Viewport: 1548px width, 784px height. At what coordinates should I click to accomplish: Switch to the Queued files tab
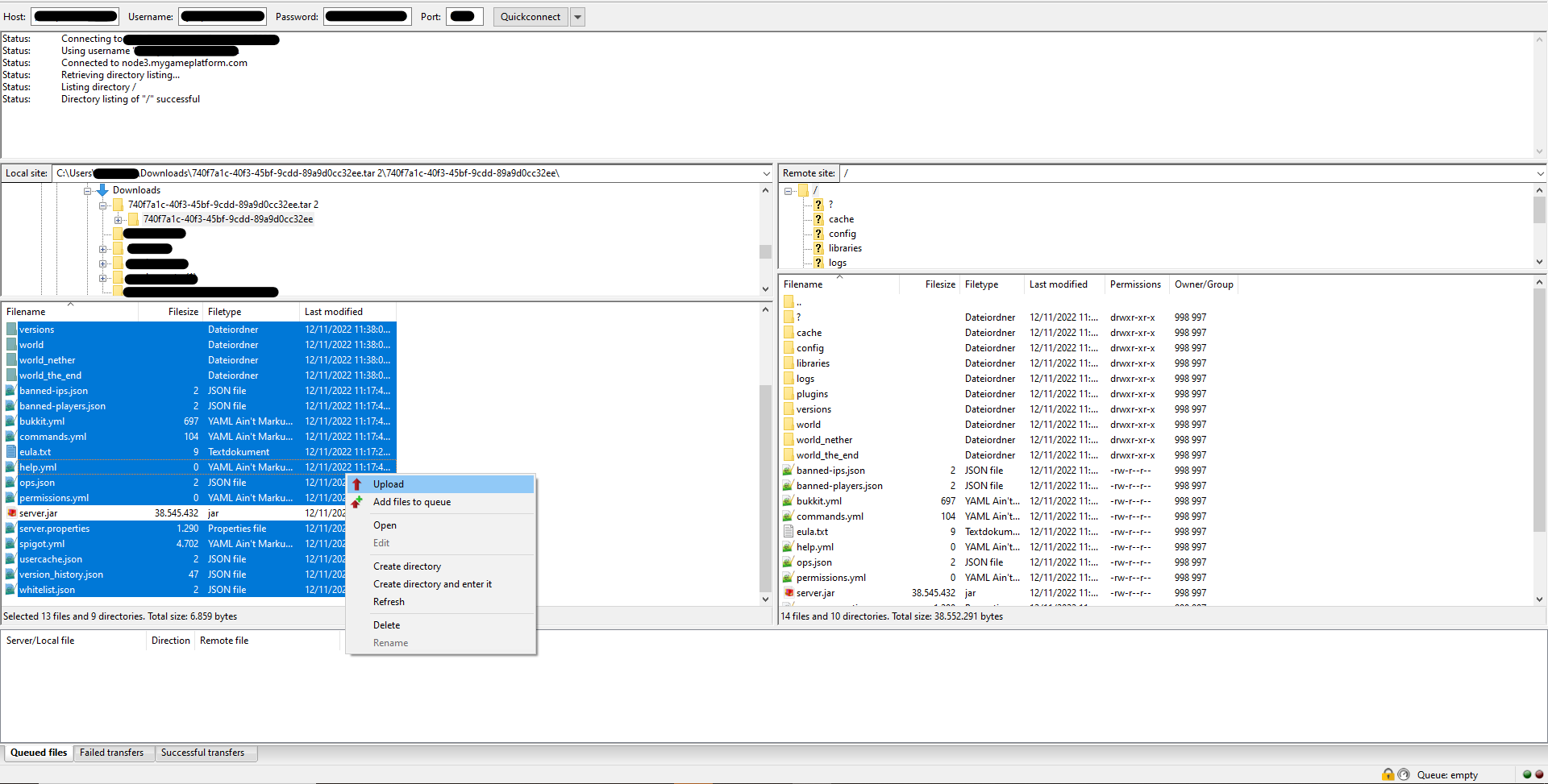tap(39, 753)
